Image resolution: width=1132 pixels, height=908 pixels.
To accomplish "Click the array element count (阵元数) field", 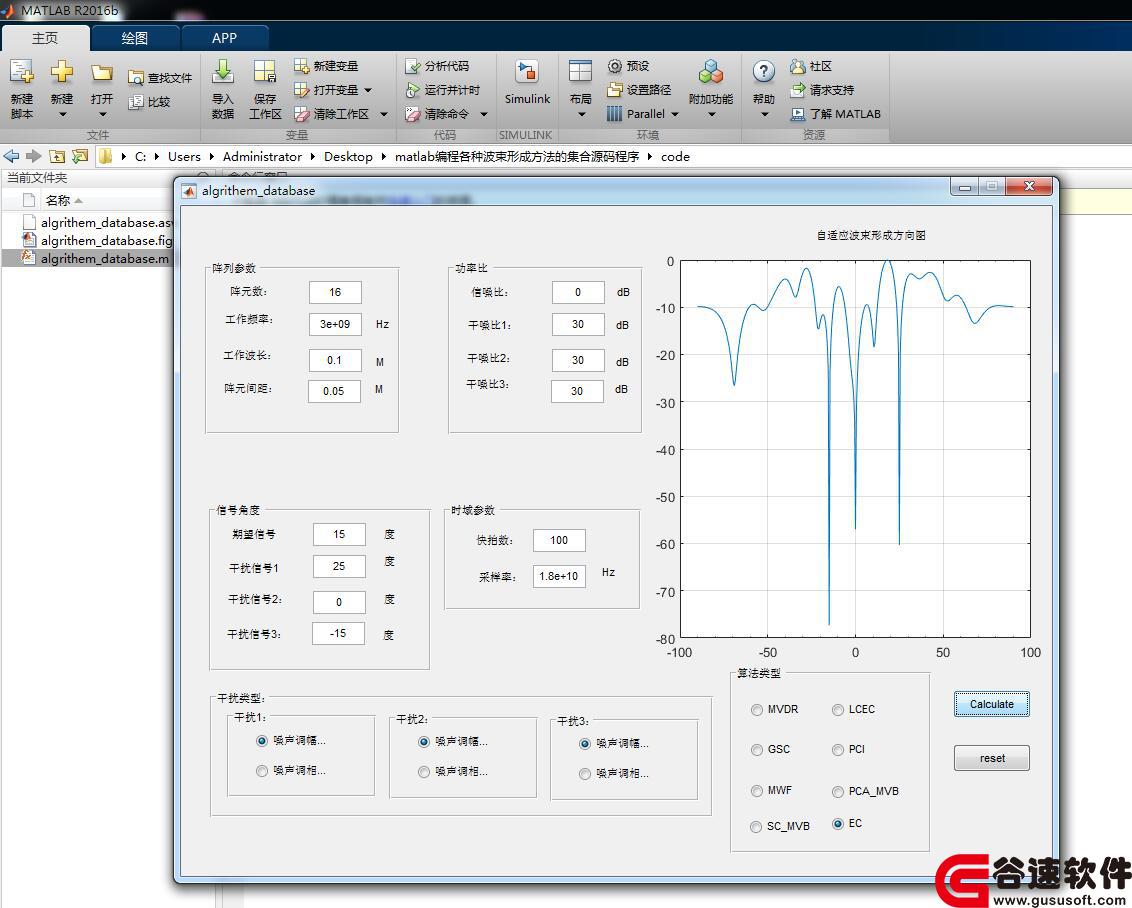I will 335,292.
